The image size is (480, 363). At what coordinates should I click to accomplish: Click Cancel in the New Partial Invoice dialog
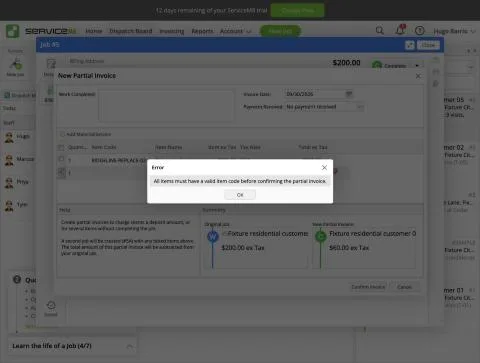click(404, 287)
